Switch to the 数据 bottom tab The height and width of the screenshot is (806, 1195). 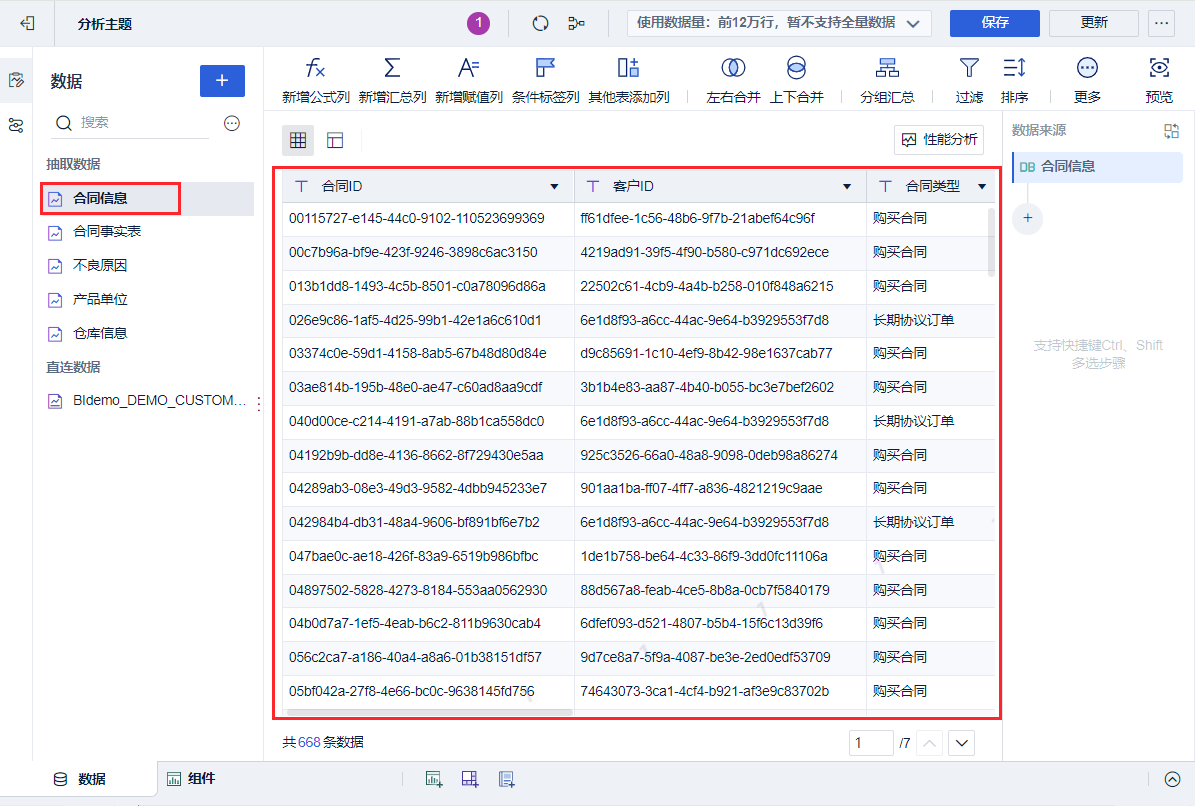click(x=79, y=779)
